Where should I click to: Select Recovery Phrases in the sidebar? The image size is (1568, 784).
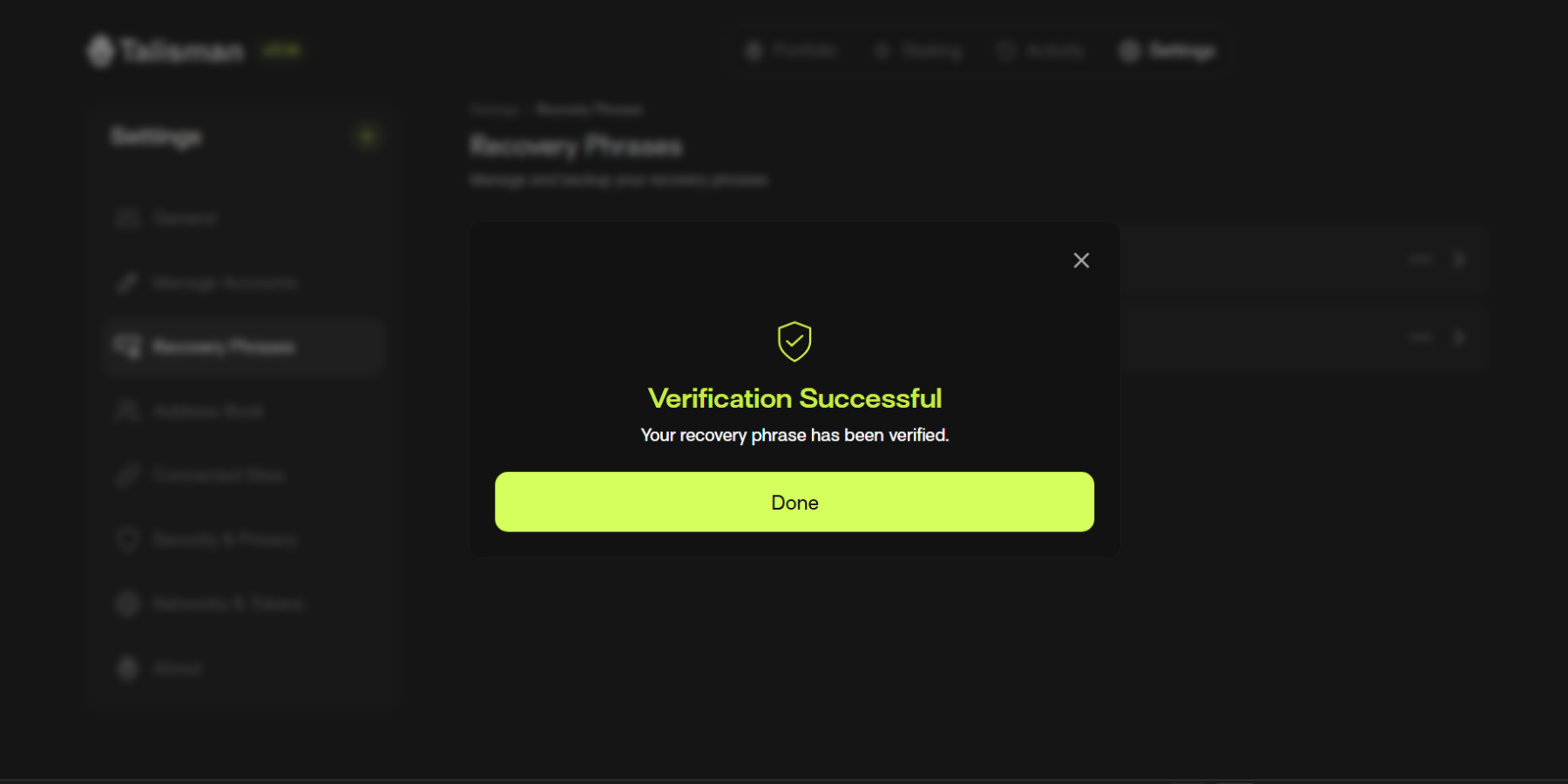click(223, 347)
